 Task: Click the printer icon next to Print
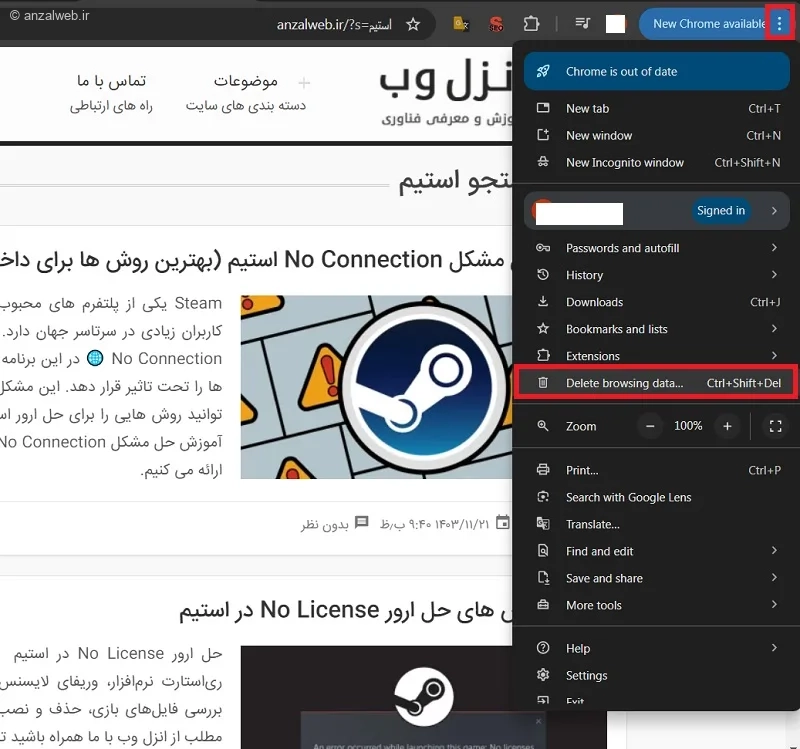[543, 469]
